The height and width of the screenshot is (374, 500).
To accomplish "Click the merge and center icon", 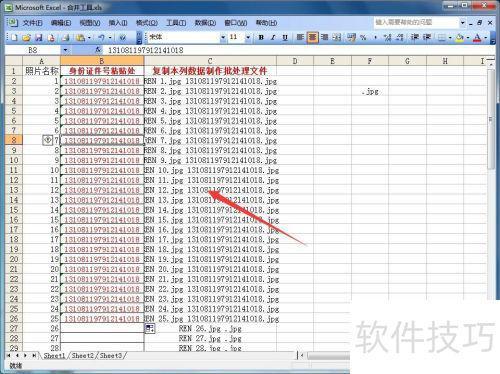I will click(337, 37).
